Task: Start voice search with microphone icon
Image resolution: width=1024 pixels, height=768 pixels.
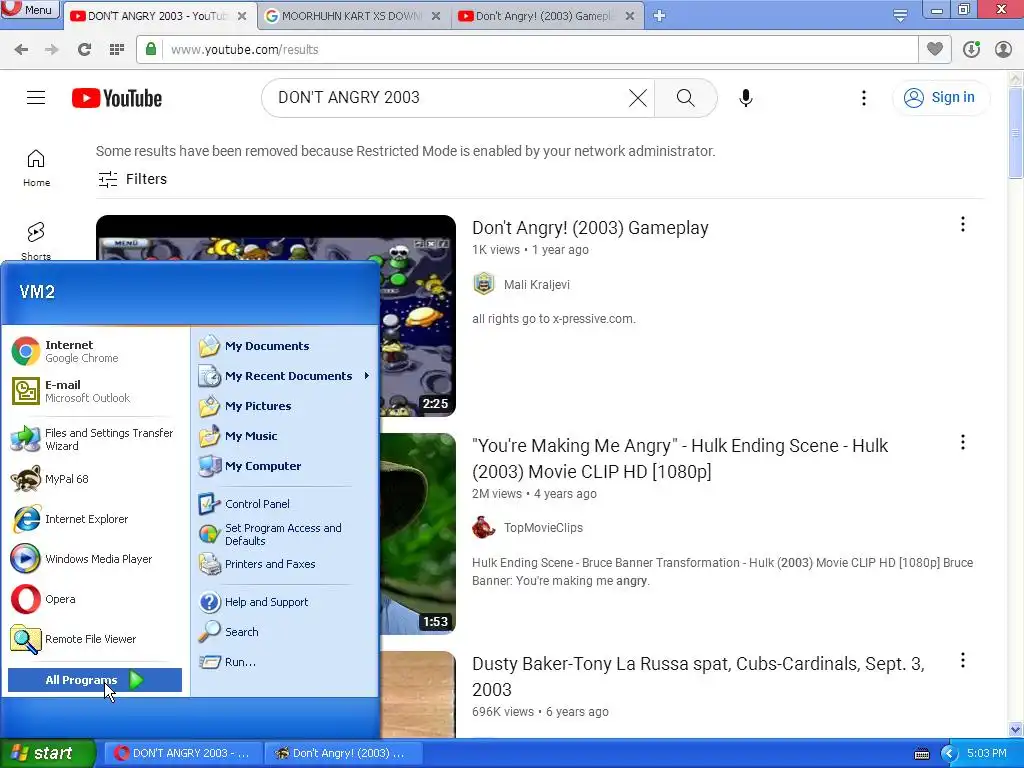Action: 745,98
